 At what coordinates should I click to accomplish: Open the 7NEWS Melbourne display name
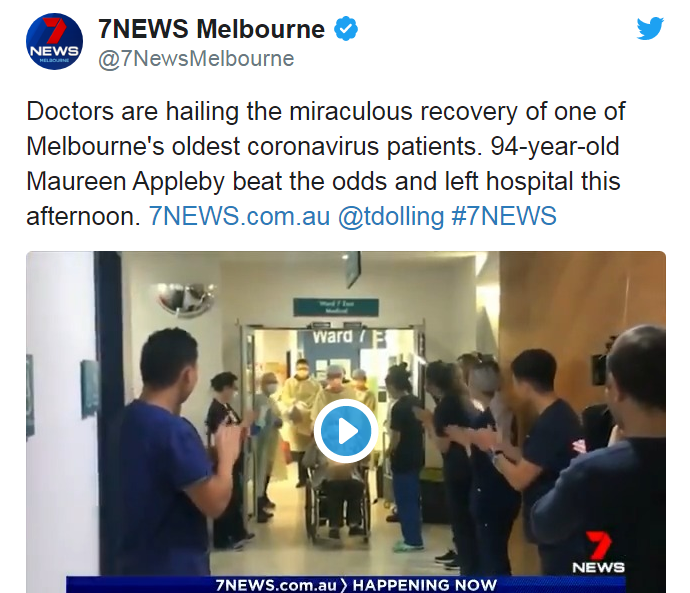pos(211,29)
